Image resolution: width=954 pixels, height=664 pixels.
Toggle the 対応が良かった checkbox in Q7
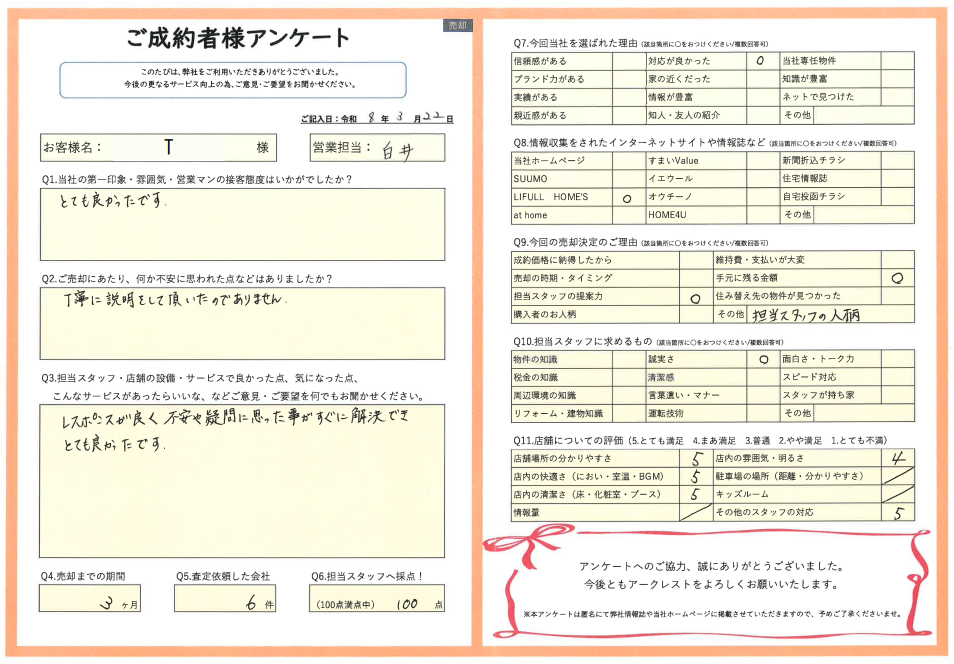[761, 61]
